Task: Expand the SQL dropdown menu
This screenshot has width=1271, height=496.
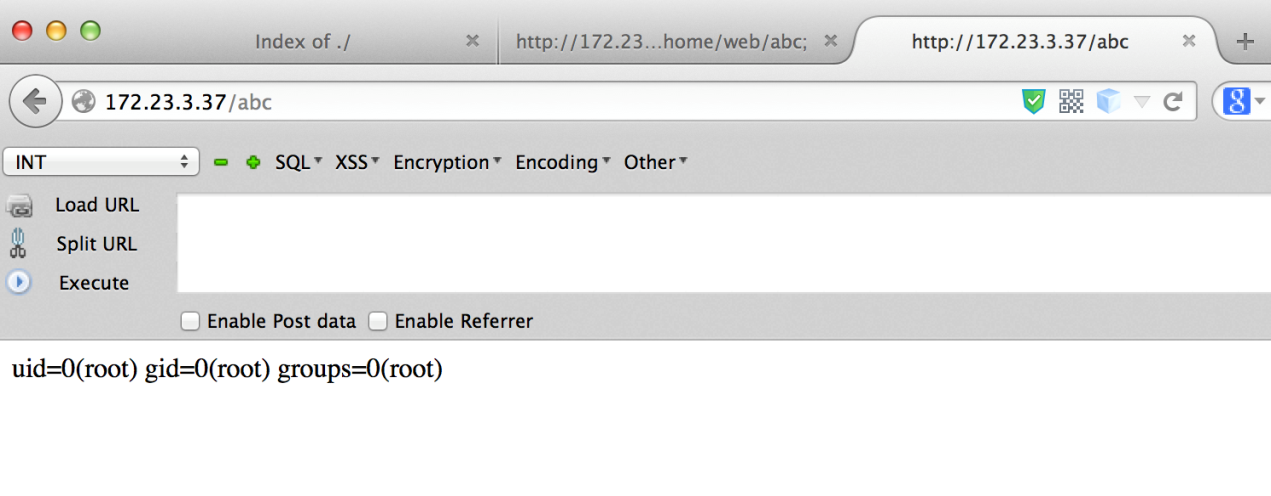Action: pos(299,162)
